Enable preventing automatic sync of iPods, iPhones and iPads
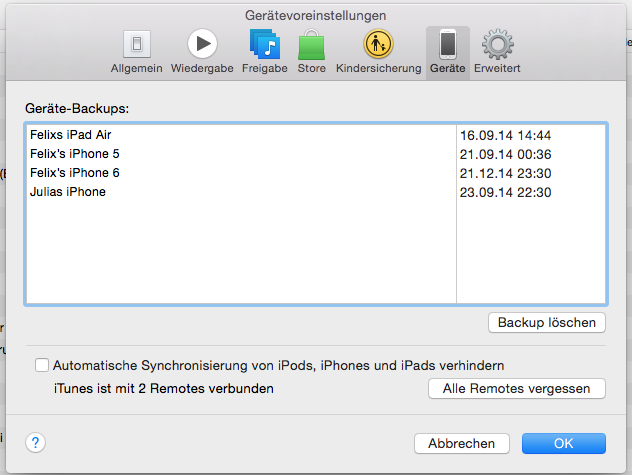Screen dimensions: 632x475 42,365
